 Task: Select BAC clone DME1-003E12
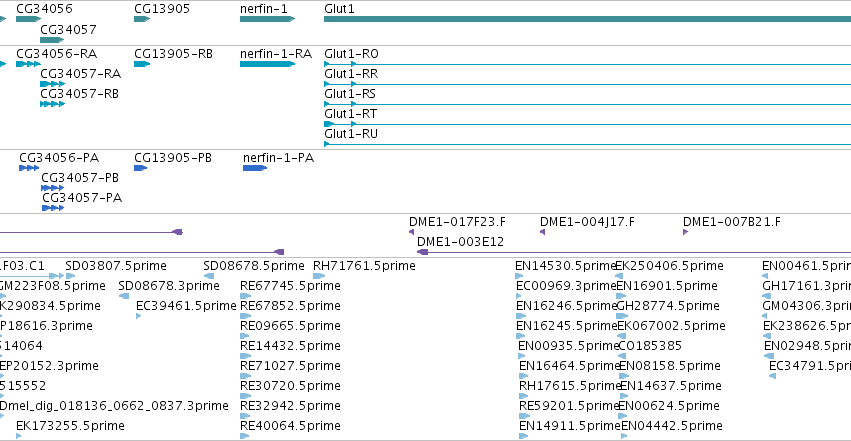tap(460, 242)
